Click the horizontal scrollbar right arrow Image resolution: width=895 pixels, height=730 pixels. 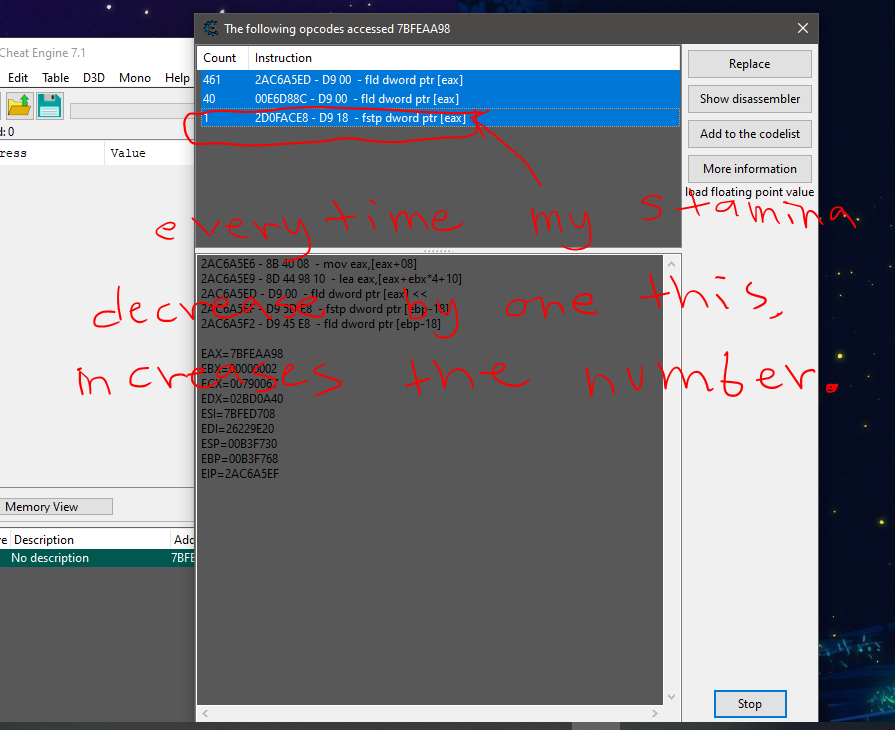pos(654,714)
